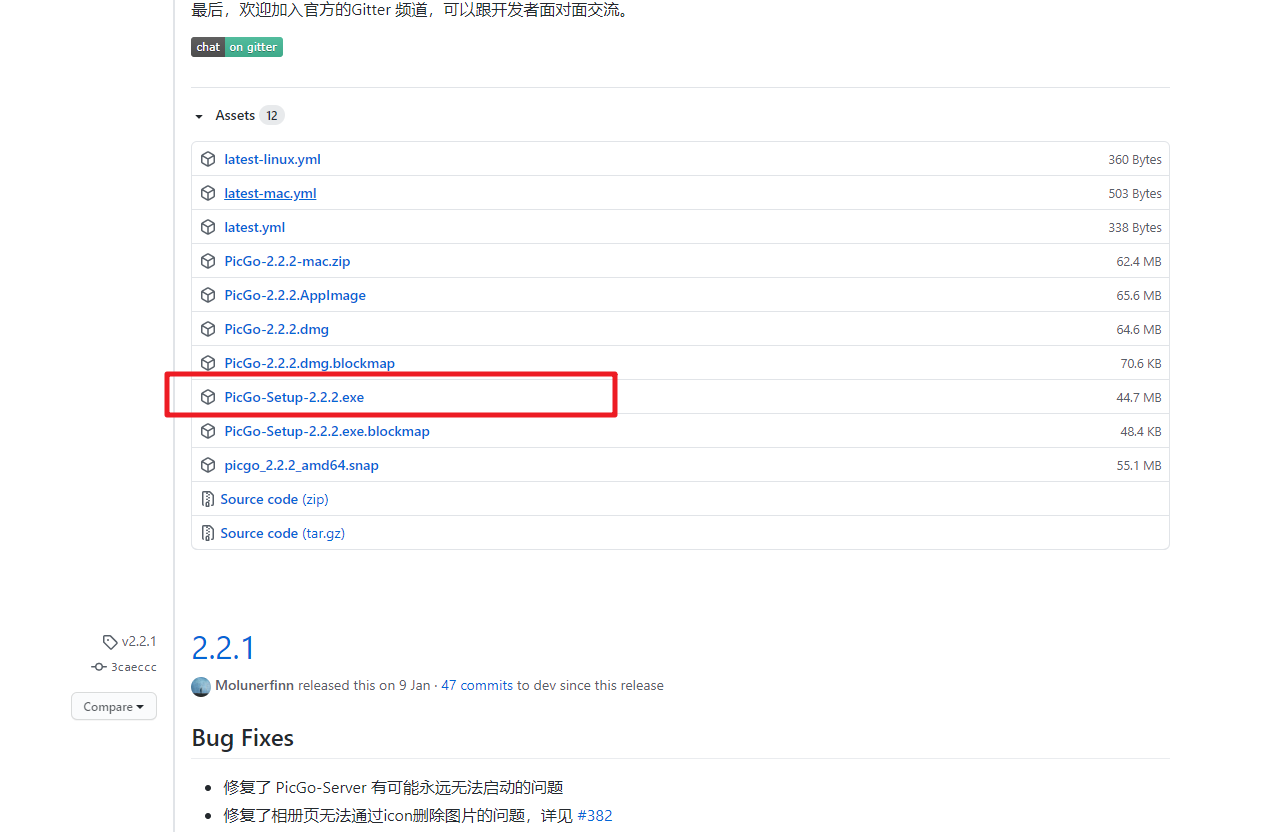Viewport: 1283px width, 832px height.
Task: Click the 503 Bytes size text
Action: coord(1135,194)
